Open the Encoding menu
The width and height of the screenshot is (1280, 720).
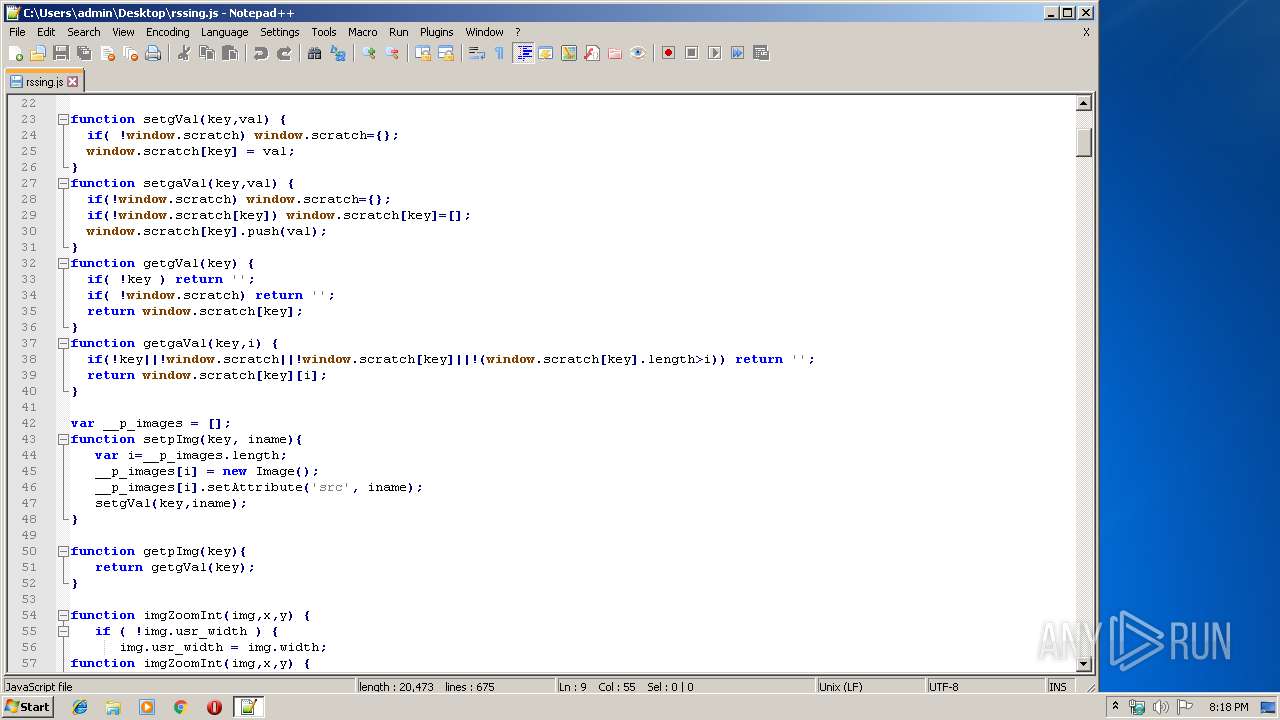(167, 32)
